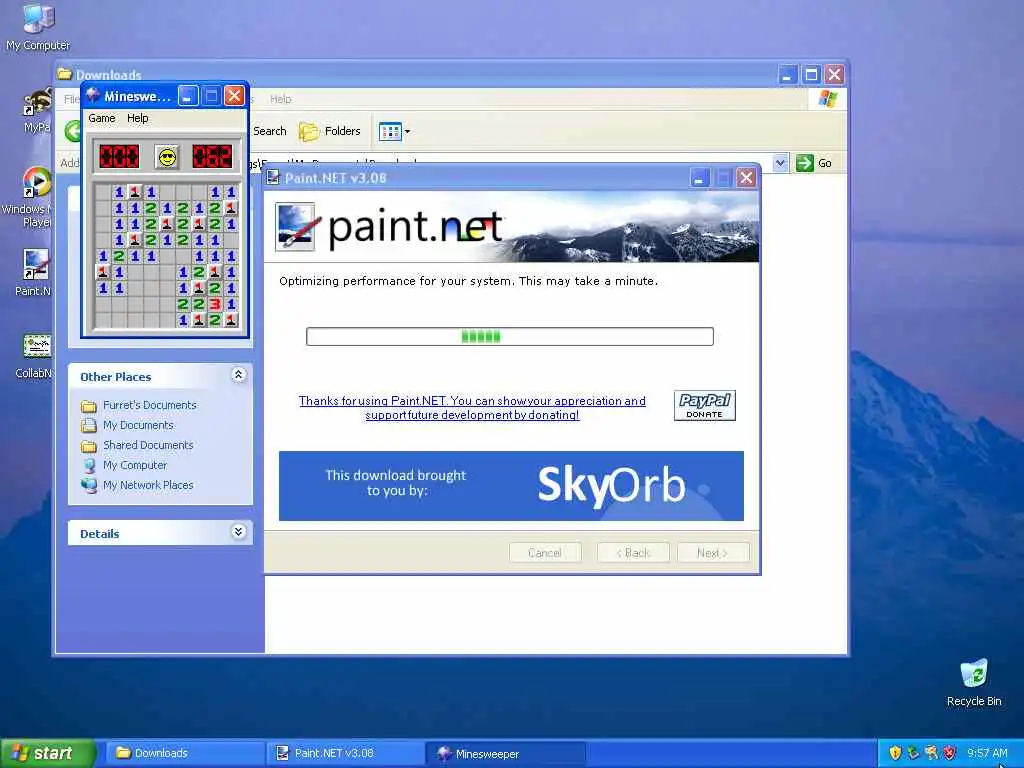Click the My Network Places icon
Viewport: 1024px width, 768px height.
tap(89, 485)
